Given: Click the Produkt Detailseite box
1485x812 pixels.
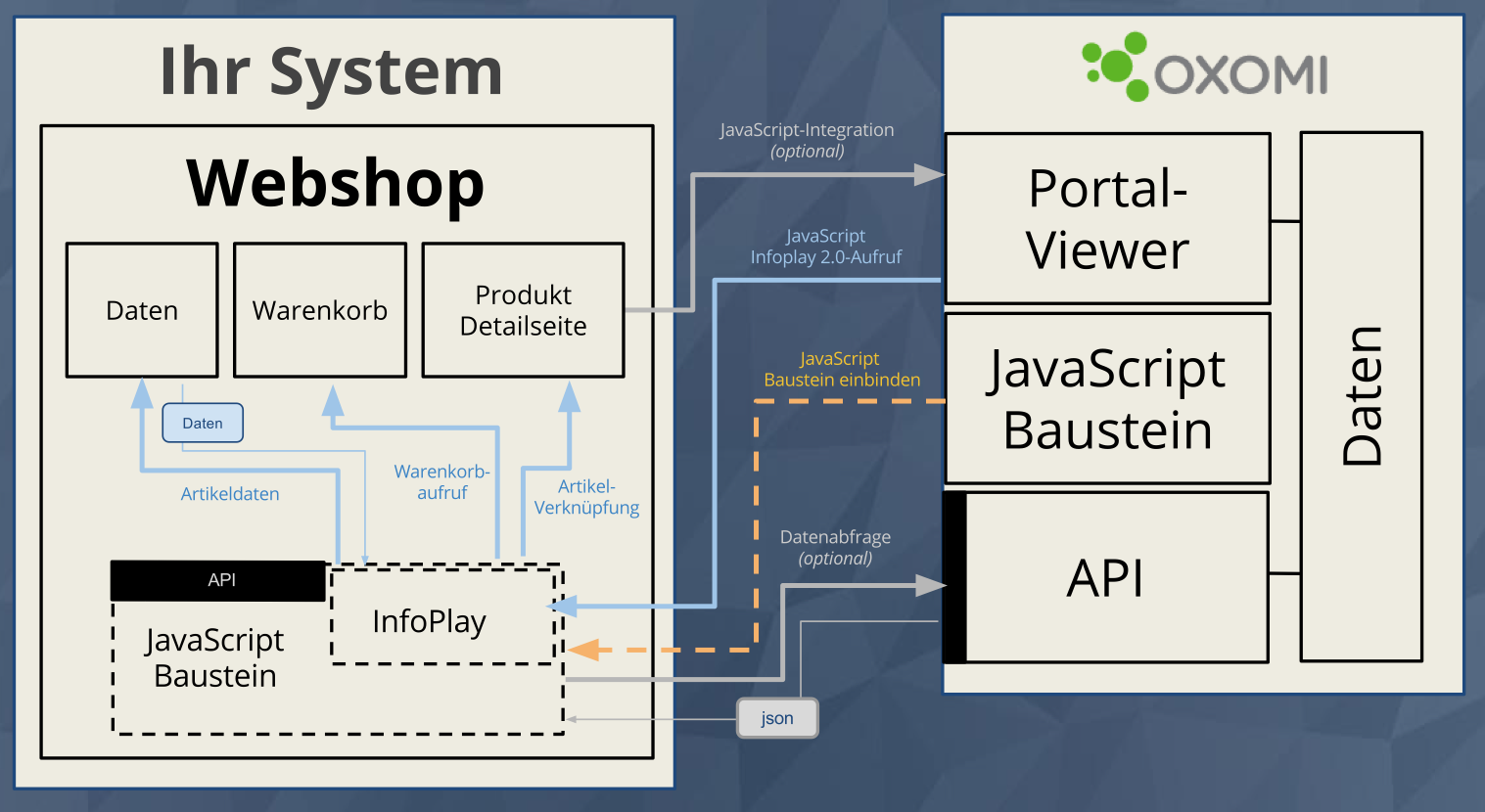Looking at the screenshot, I should (523, 310).
